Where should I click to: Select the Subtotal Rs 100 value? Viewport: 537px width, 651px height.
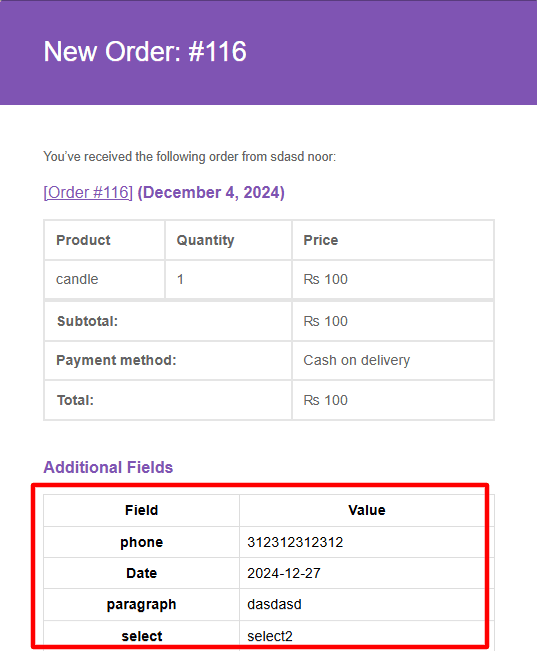326,321
